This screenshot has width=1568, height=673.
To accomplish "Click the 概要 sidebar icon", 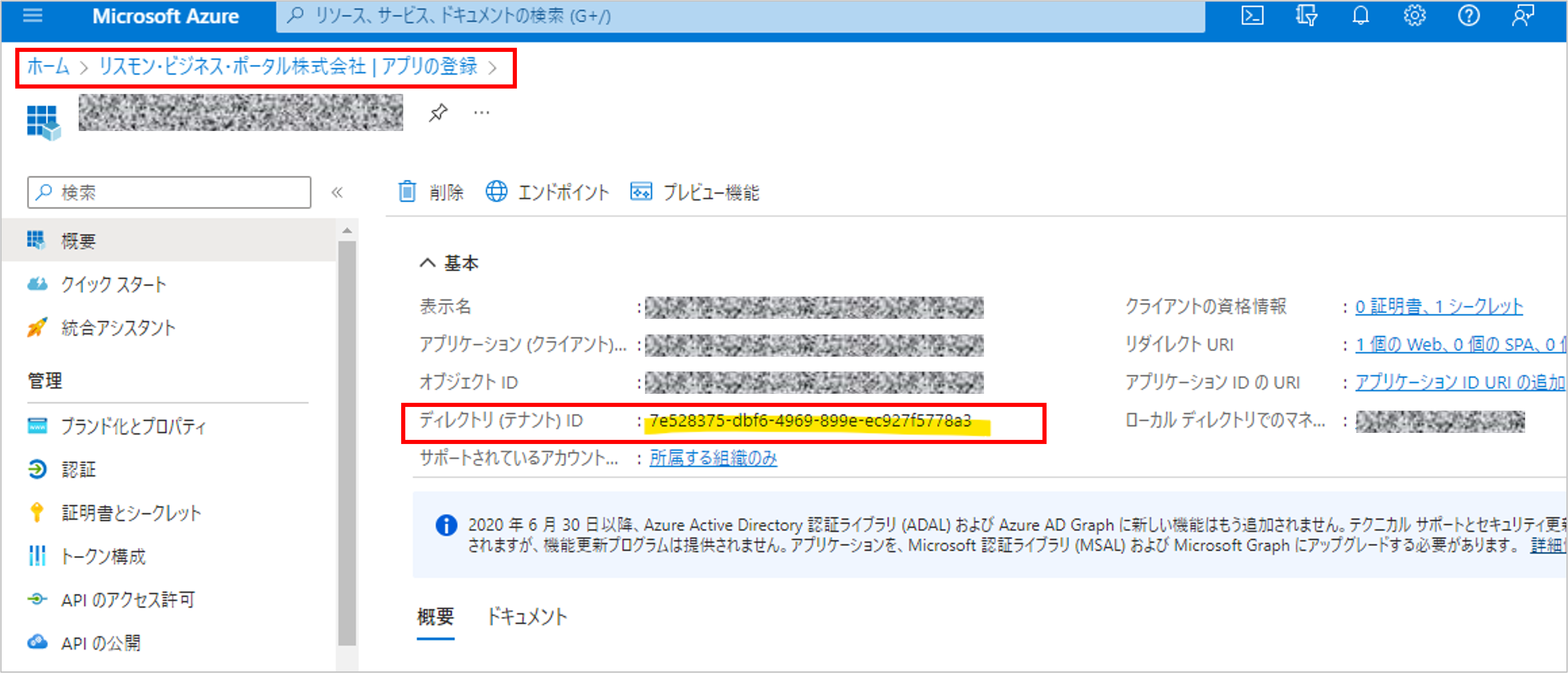I will (x=36, y=241).
